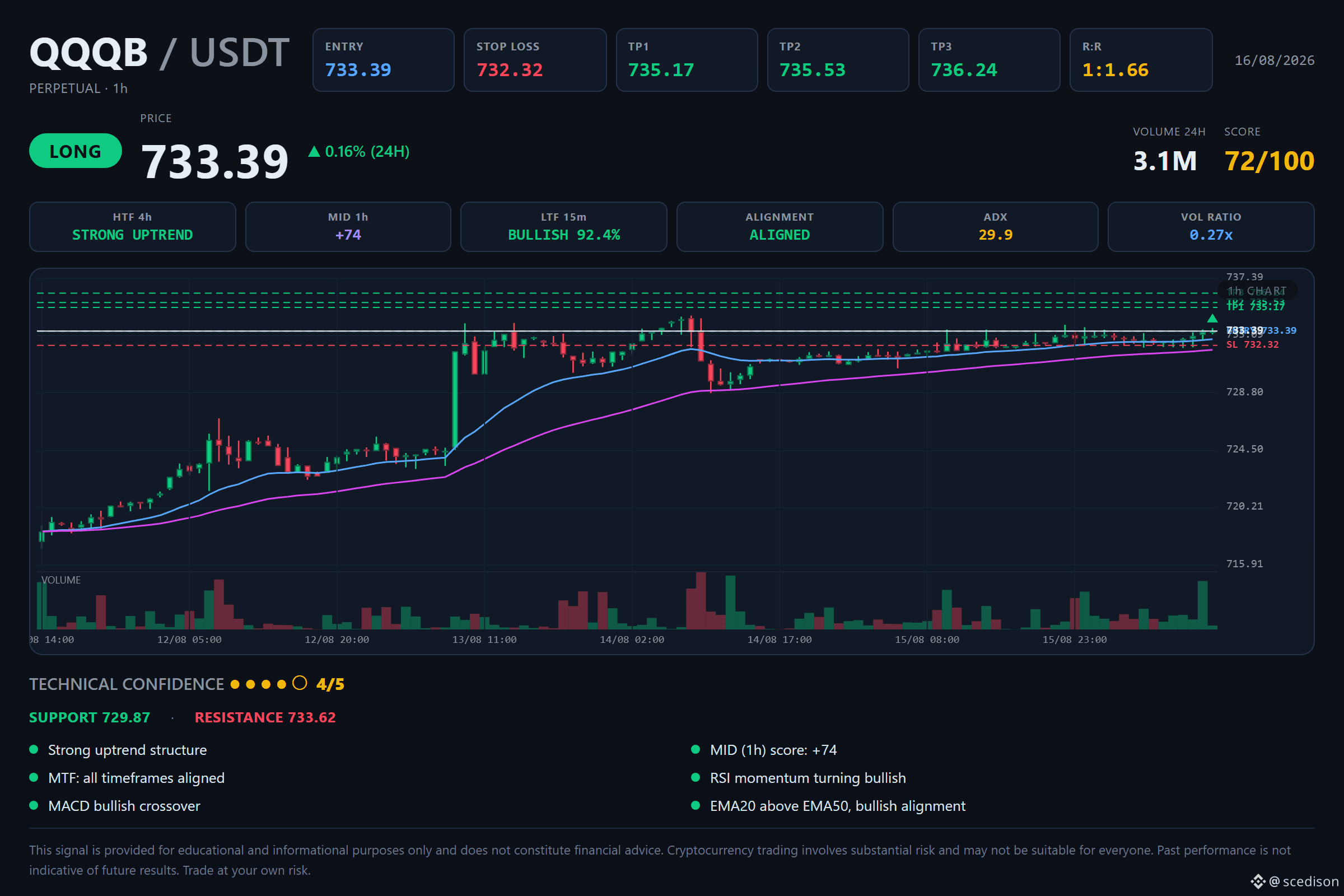
Task: Click the 728.80 price axis label
Action: click(x=1244, y=392)
